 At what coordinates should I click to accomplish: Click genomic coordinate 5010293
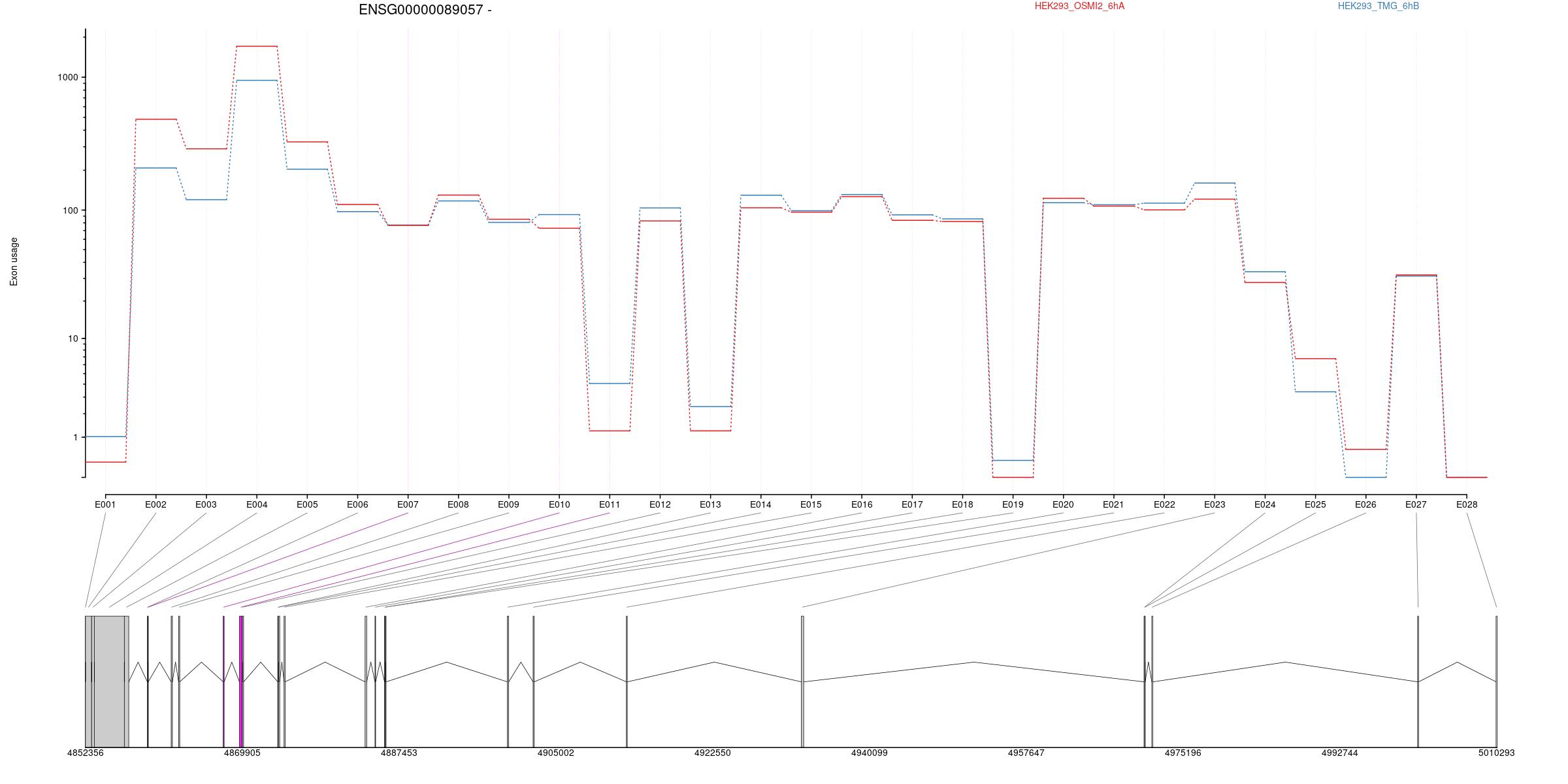coord(1497,753)
